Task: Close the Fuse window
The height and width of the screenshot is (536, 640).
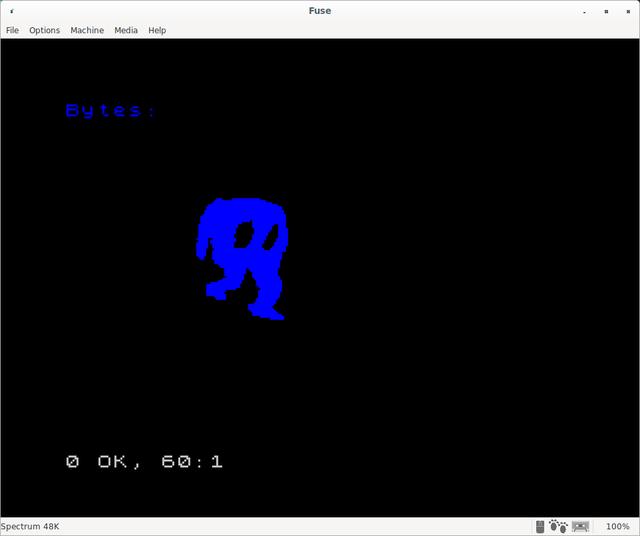Action: click(628, 11)
